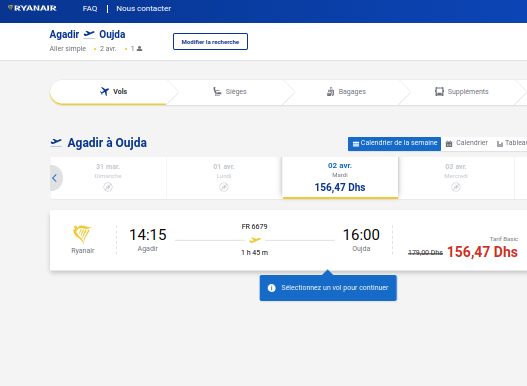Click the plane icon beside Agadir à Oujda heading
The width and height of the screenshot is (527, 386).
56,143
